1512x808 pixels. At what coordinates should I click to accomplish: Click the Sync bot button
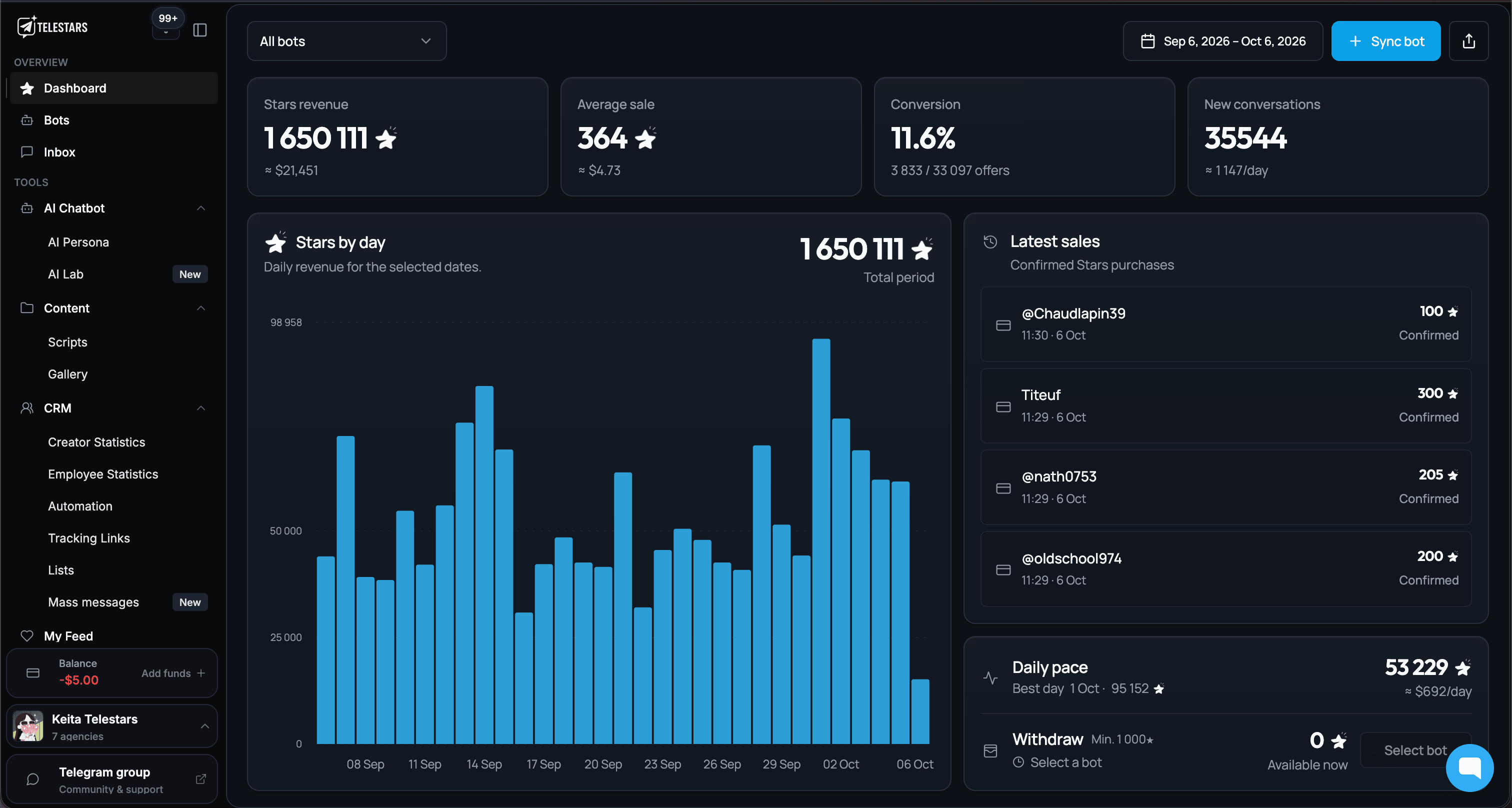coord(1386,41)
